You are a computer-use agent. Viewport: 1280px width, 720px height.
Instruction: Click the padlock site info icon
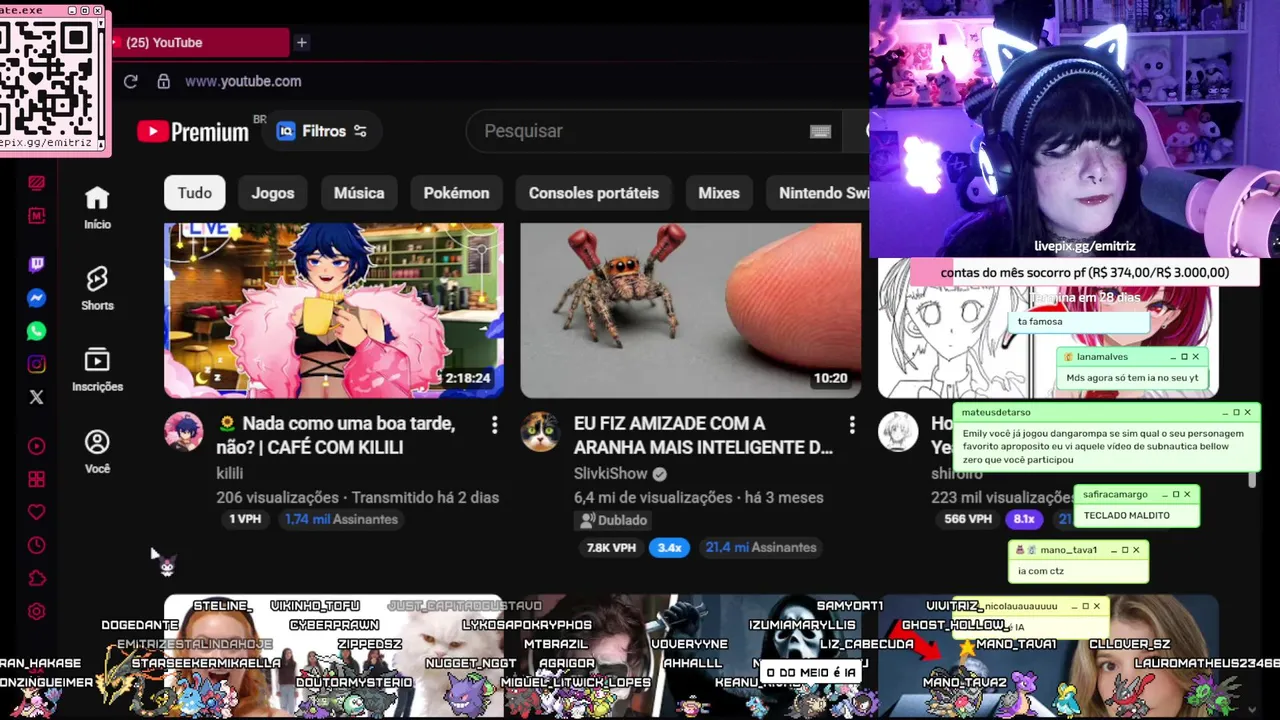click(x=163, y=81)
